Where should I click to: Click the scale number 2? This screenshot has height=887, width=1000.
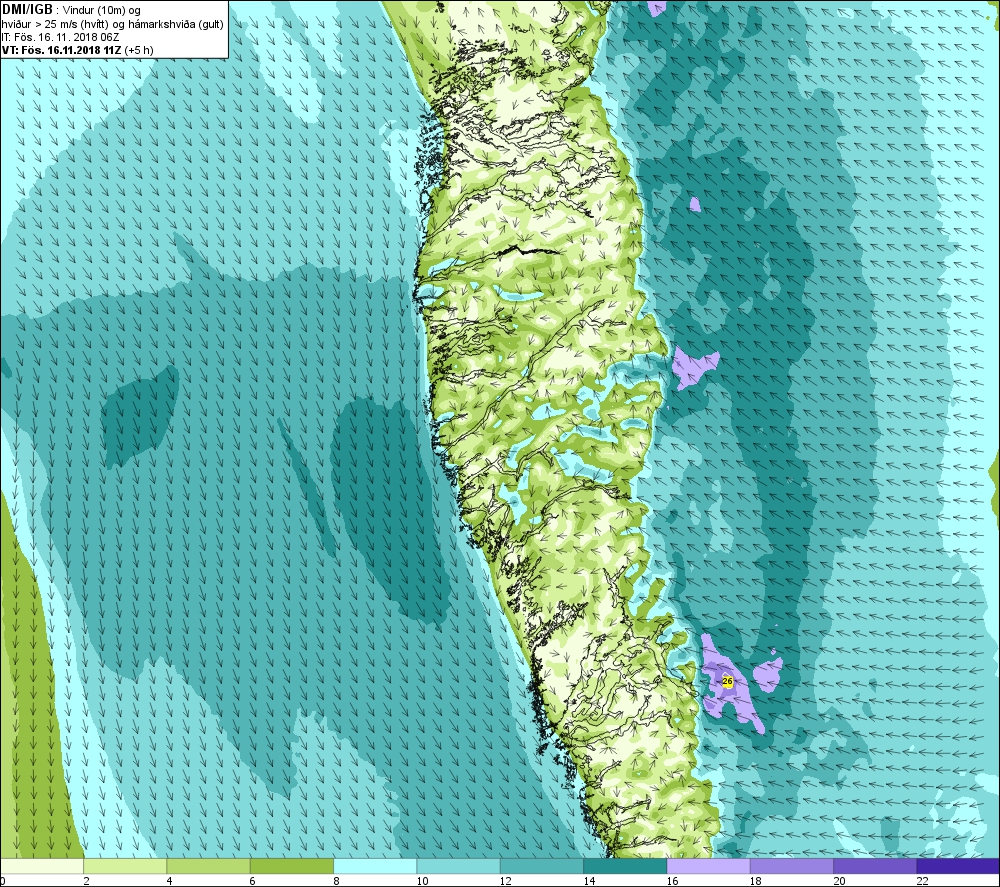click(x=87, y=881)
